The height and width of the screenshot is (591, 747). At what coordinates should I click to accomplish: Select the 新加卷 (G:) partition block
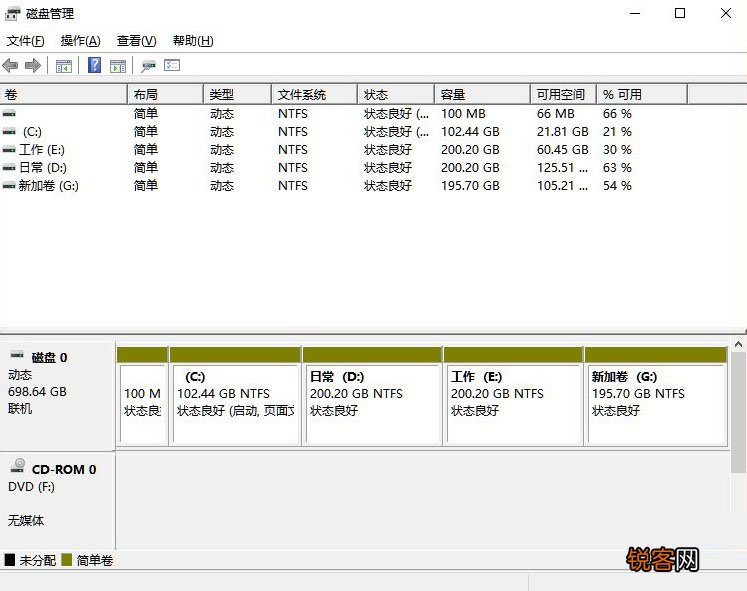[656, 396]
